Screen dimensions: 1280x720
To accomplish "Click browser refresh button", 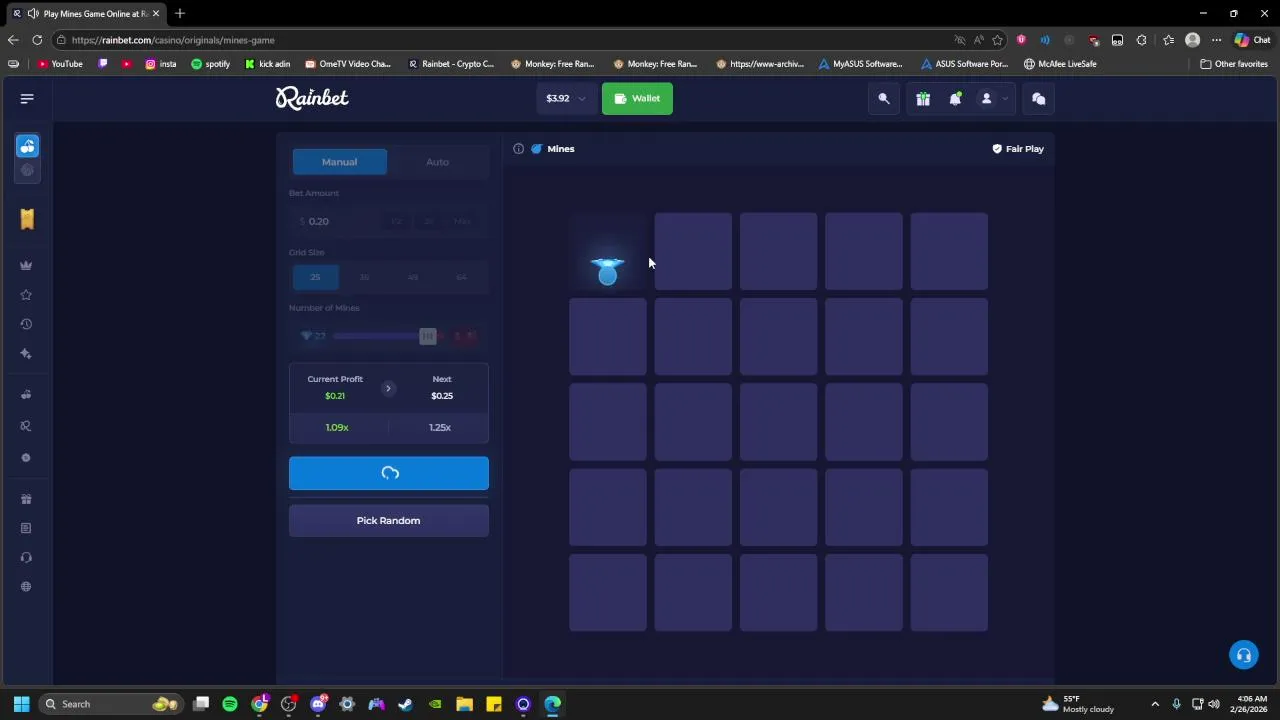I will (x=37, y=40).
